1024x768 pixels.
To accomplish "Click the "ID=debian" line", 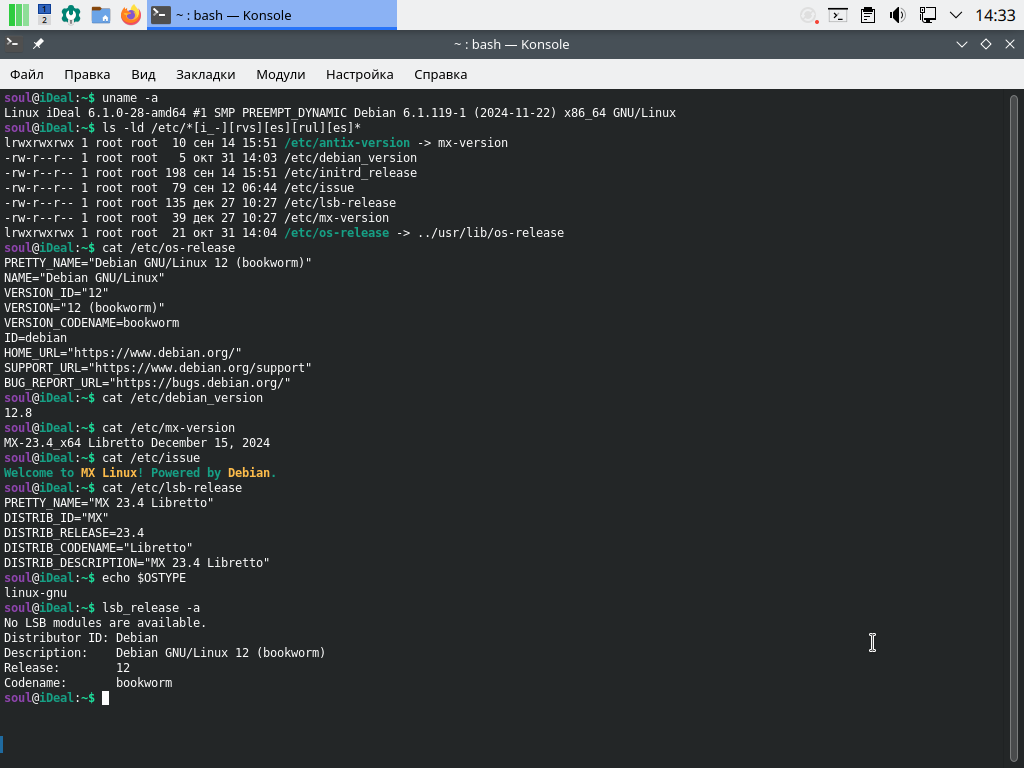I will [35, 338].
